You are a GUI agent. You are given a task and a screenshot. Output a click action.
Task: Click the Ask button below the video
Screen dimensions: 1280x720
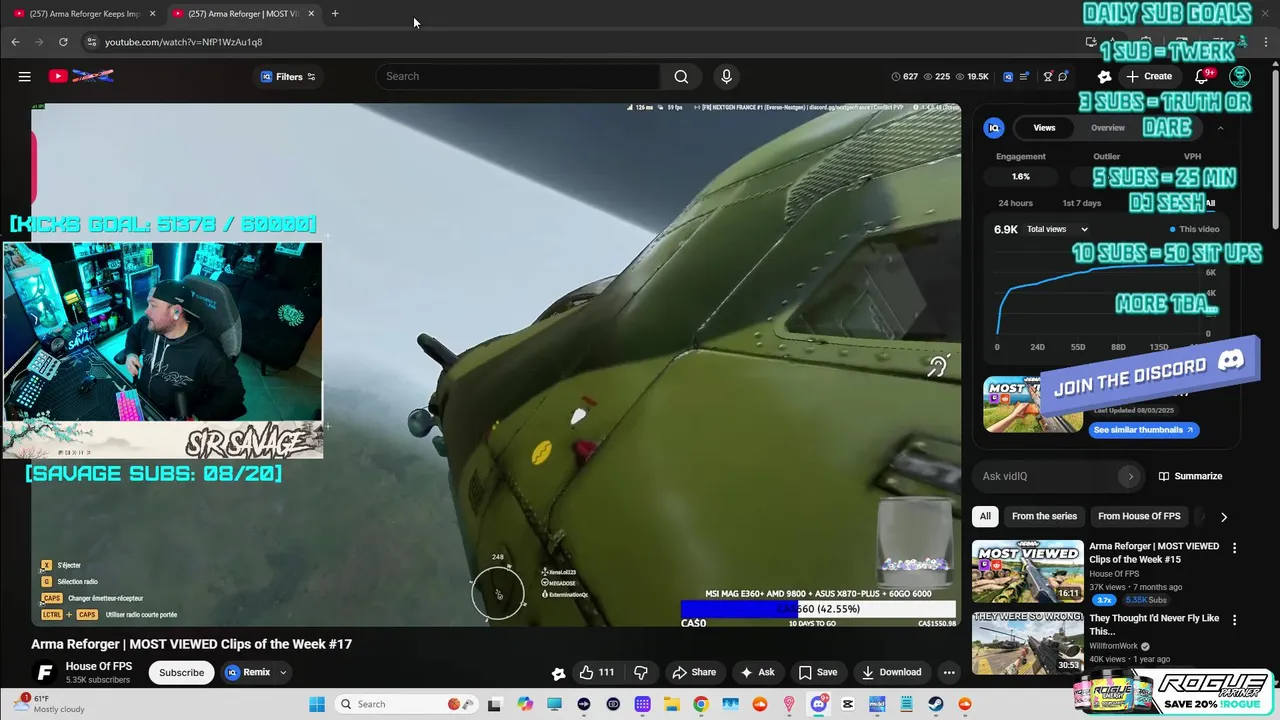757,672
